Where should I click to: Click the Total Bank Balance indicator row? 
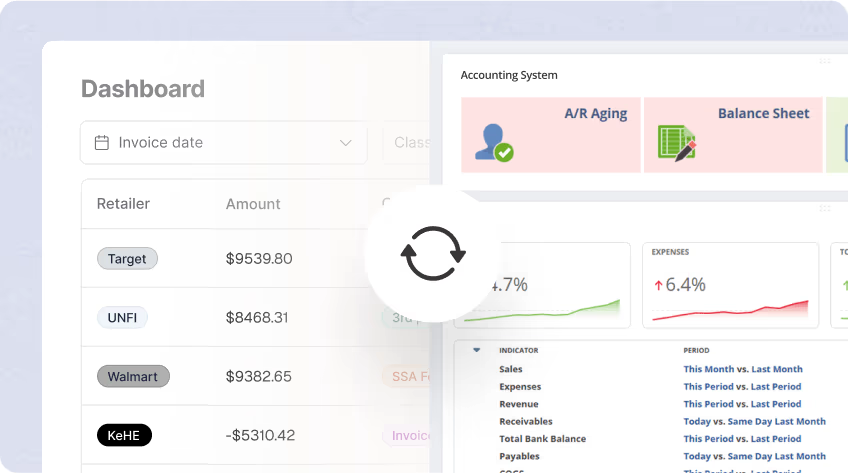pos(542,438)
